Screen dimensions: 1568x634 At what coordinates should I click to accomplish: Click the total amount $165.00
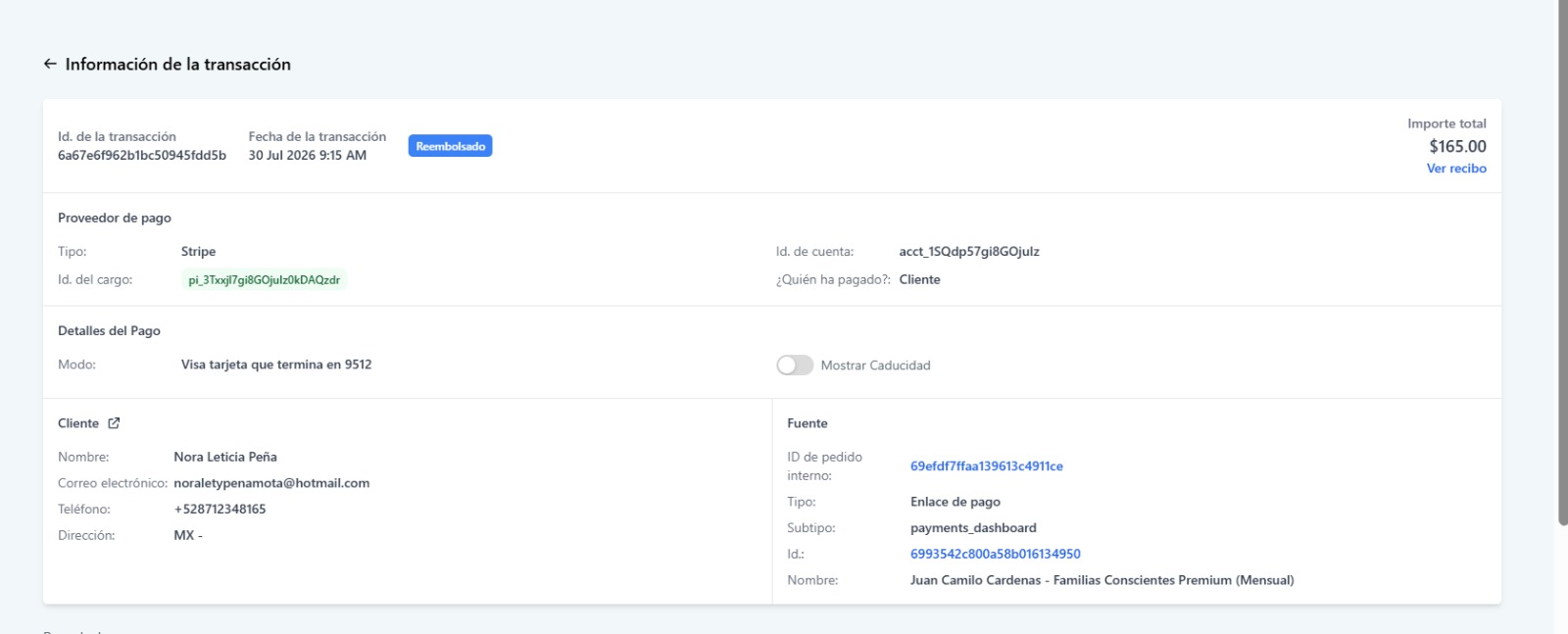[x=1457, y=146]
